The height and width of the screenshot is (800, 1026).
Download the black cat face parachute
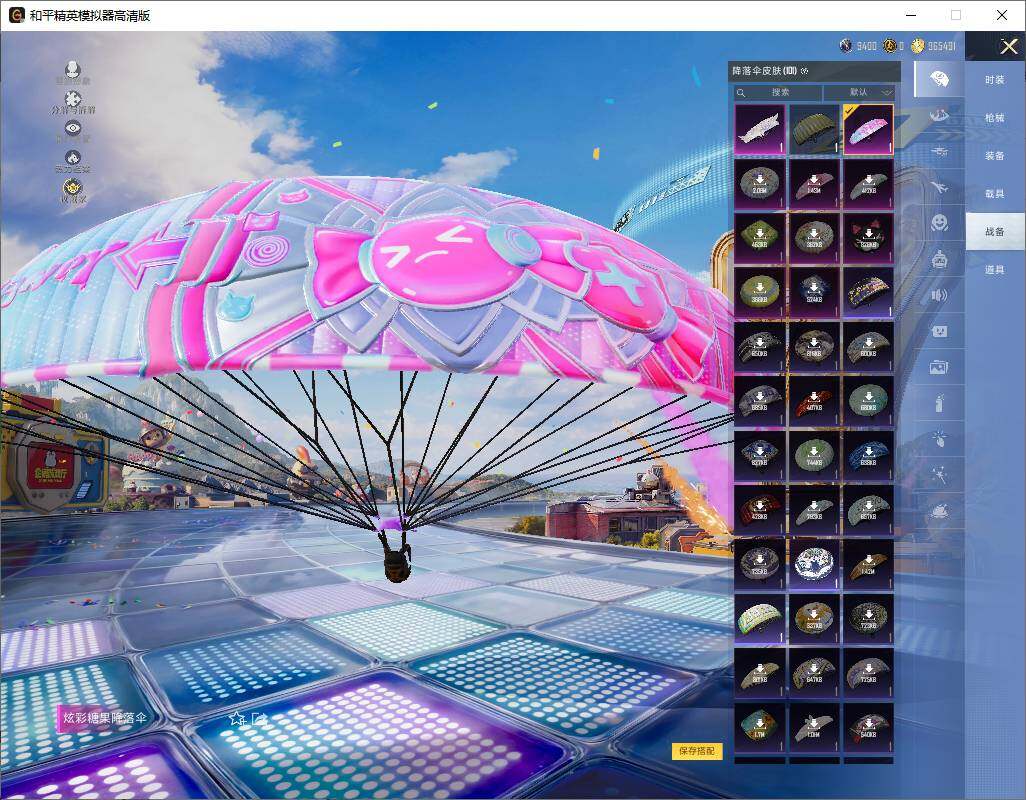coord(868,238)
